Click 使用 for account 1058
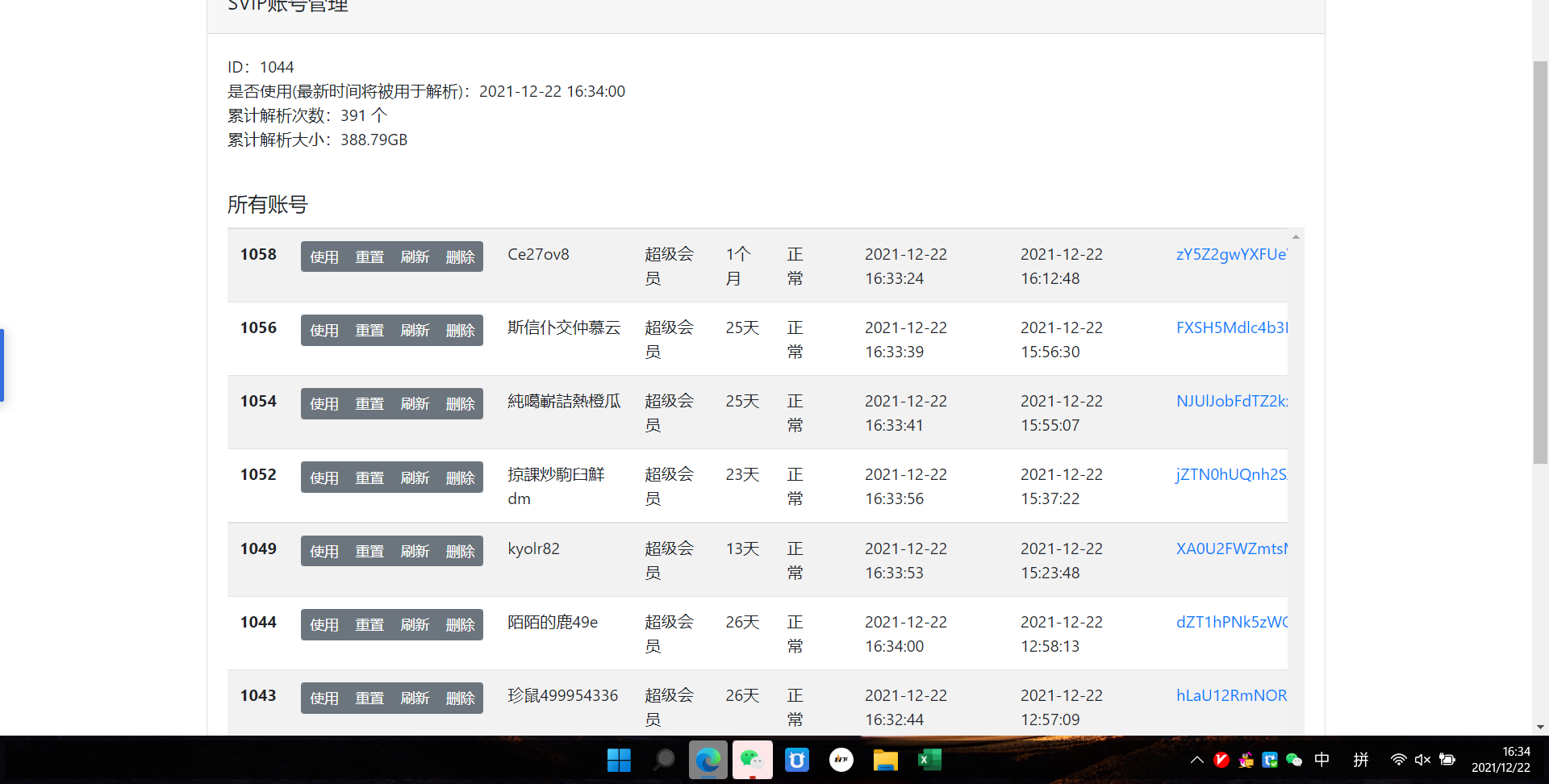Viewport: 1549px width, 784px height. tap(324, 256)
